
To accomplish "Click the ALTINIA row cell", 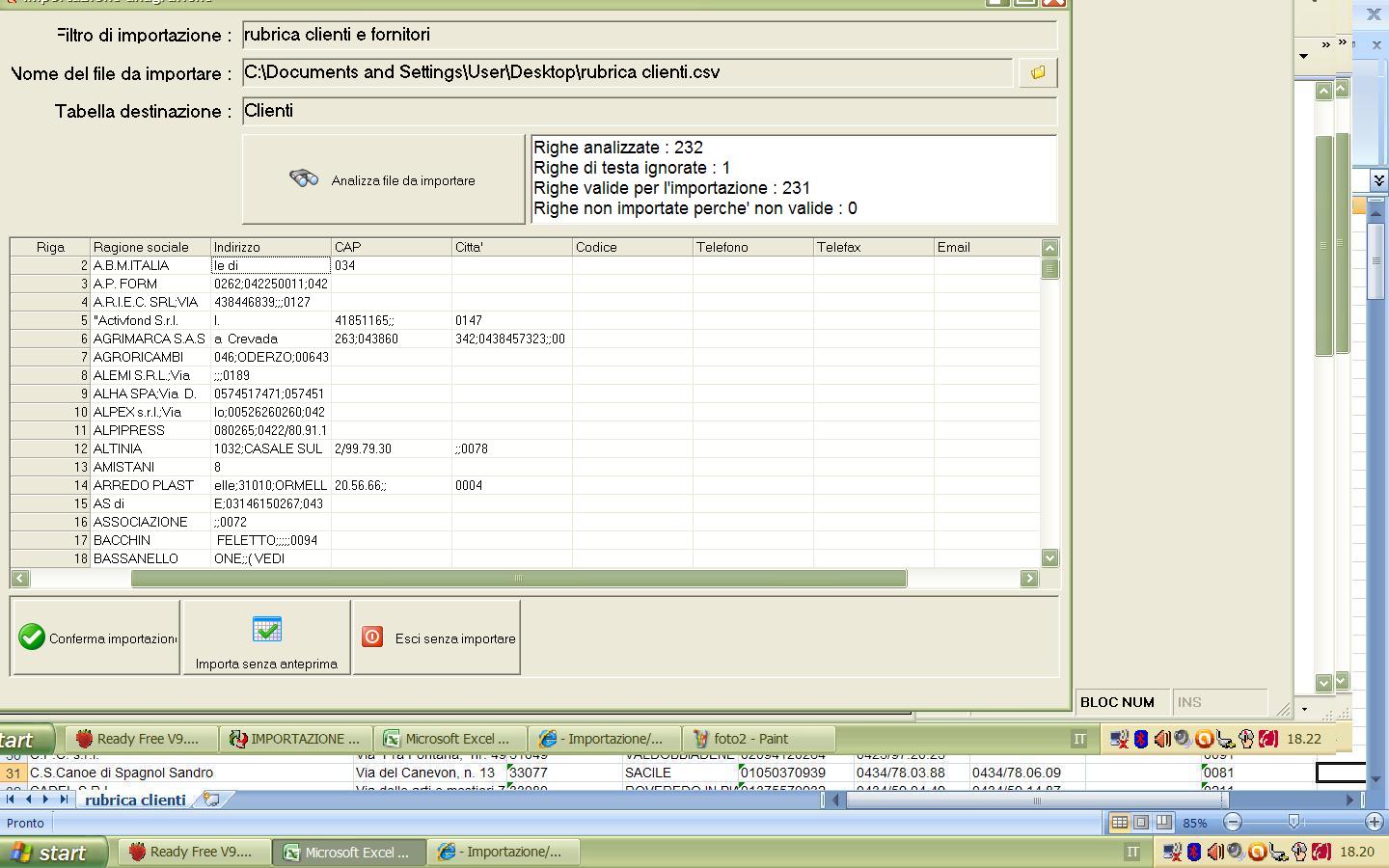I will tap(150, 448).
